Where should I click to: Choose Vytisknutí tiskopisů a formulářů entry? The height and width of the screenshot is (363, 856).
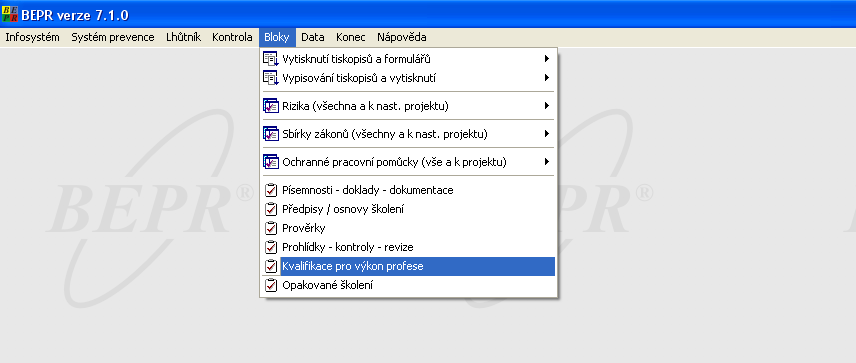pos(408,59)
